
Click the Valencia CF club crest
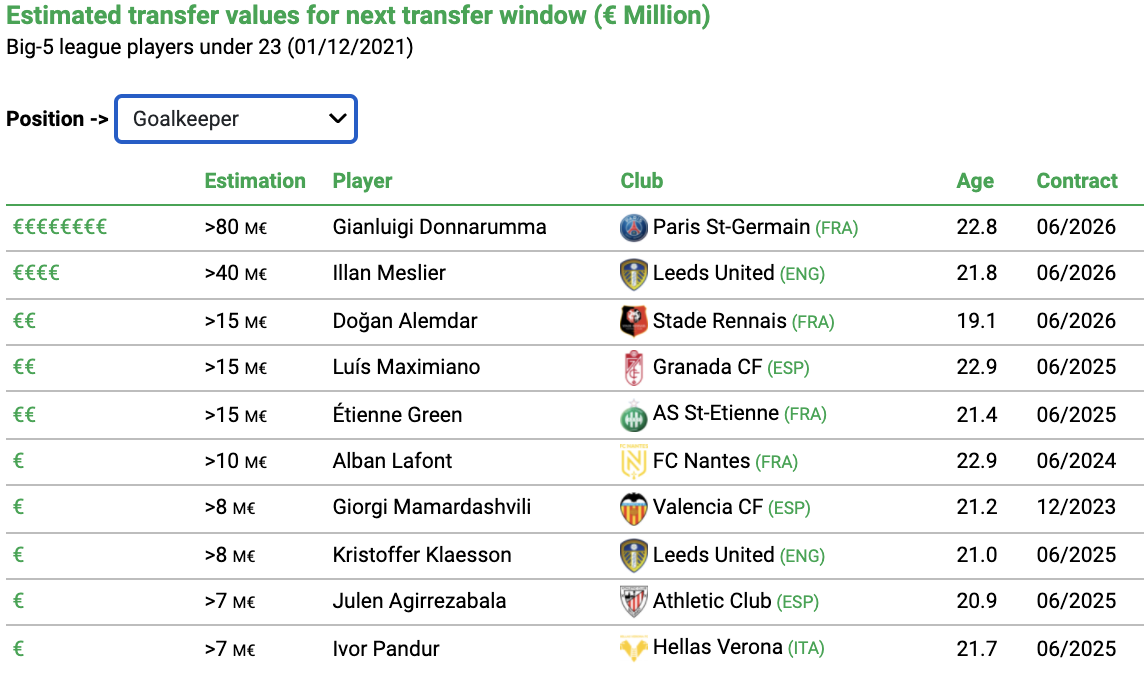[633, 508]
